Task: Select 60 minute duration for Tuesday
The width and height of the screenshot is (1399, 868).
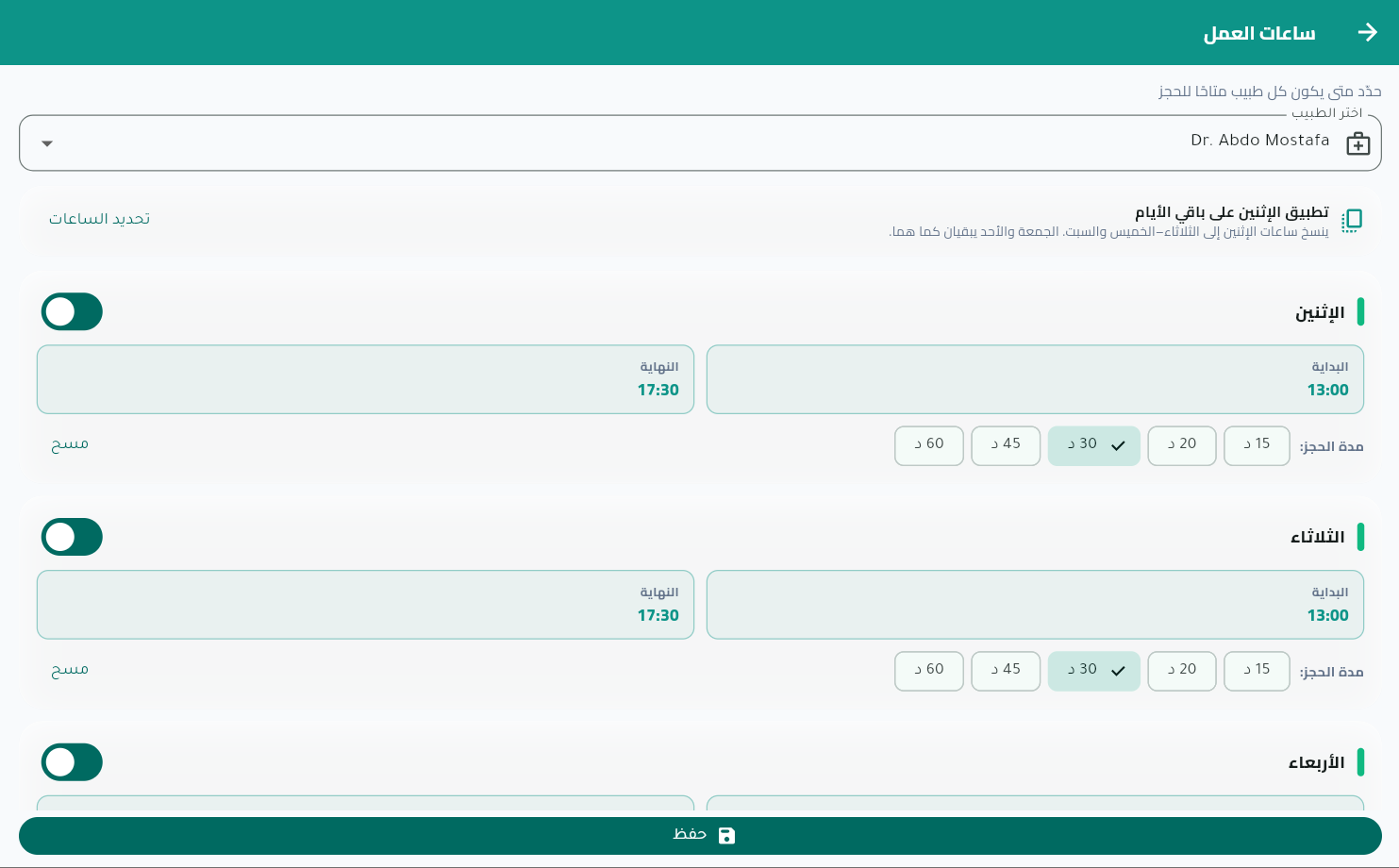Action: pos(929,671)
